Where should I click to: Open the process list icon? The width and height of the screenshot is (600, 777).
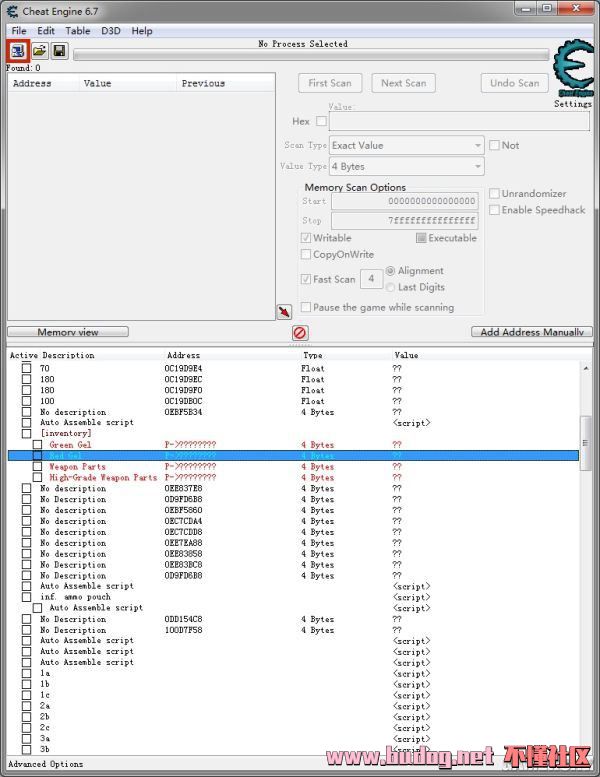tap(18, 51)
